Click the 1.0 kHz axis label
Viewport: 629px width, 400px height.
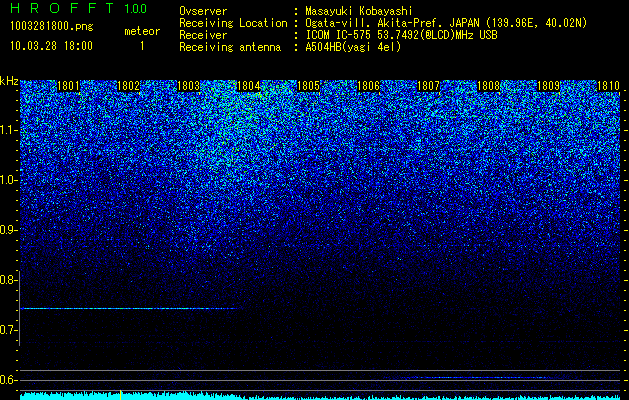point(8,180)
